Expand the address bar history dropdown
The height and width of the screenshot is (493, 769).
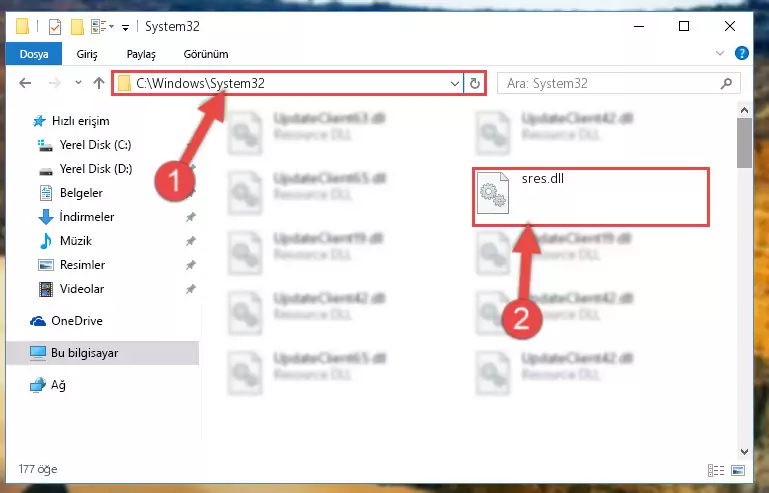[455, 83]
